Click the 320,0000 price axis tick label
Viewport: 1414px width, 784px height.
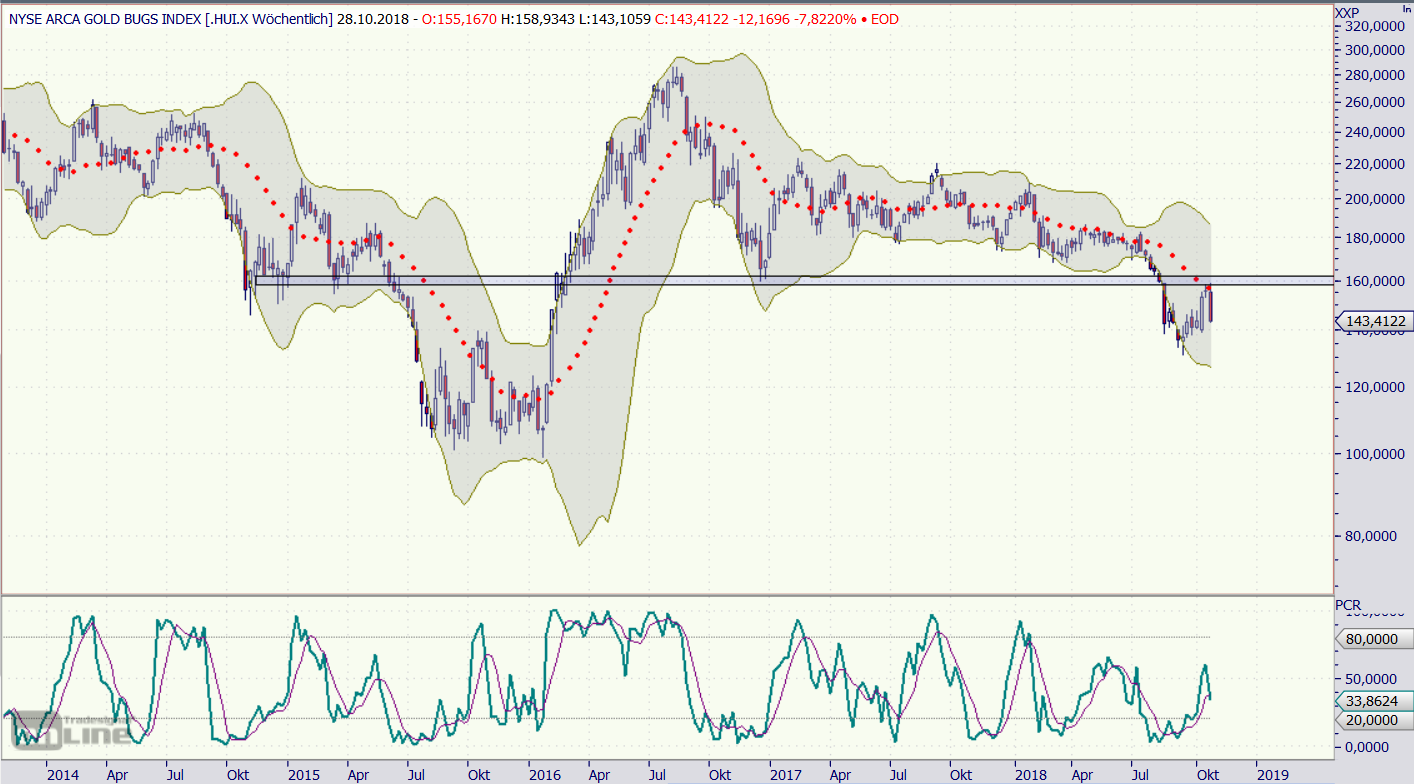click(x=1372, y=27)
